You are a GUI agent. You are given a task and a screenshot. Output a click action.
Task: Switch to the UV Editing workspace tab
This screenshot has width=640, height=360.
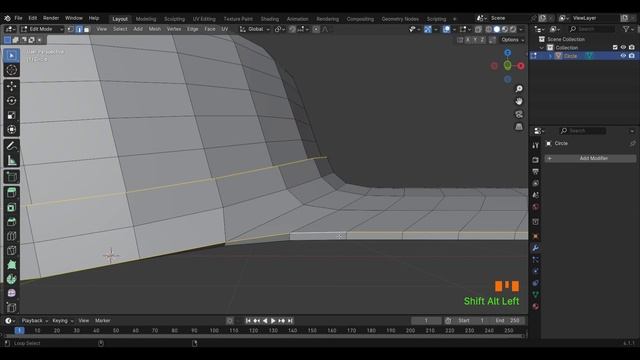(204, 19)
